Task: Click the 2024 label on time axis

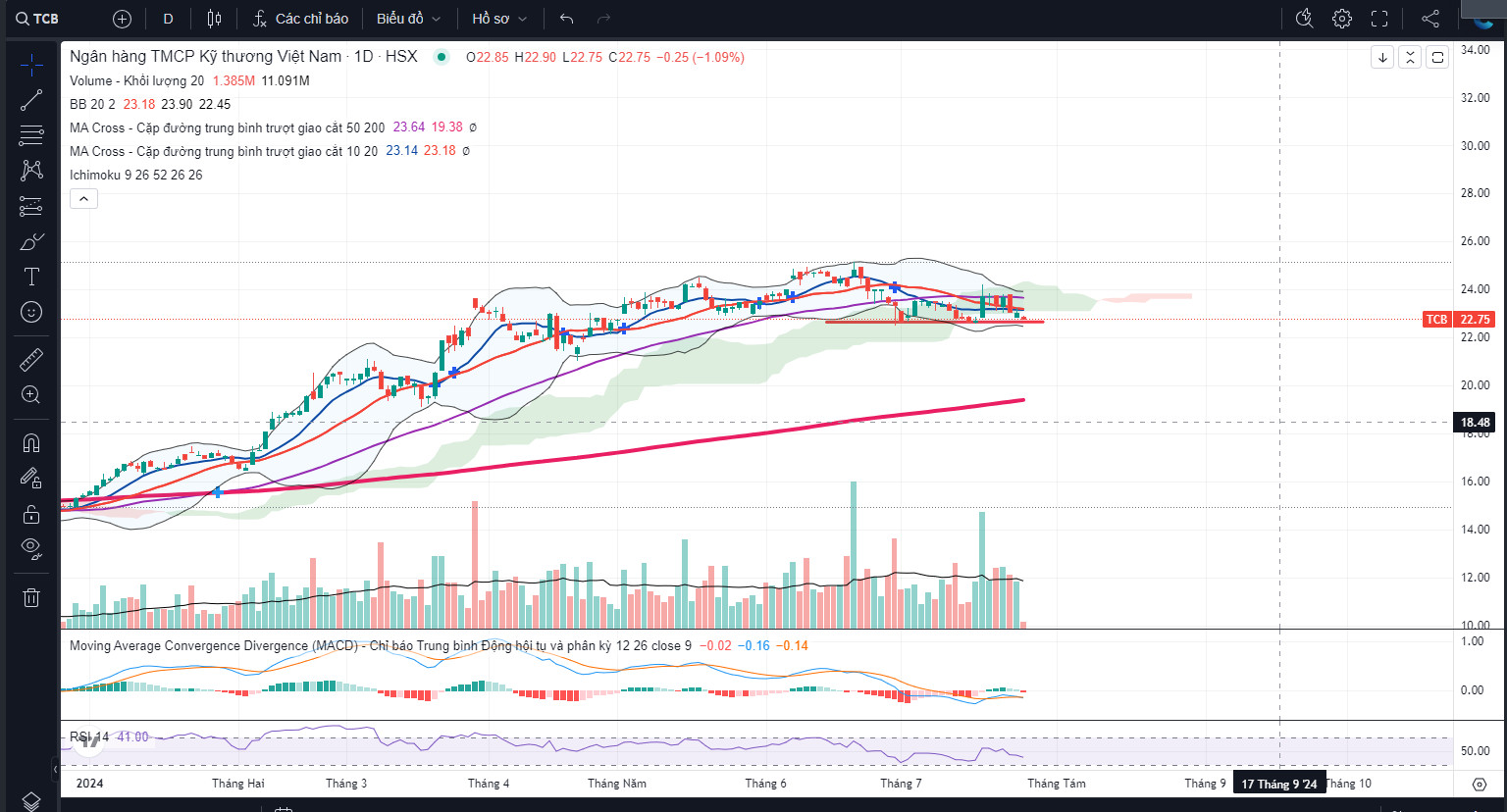Action: click(x=89, y=784)
